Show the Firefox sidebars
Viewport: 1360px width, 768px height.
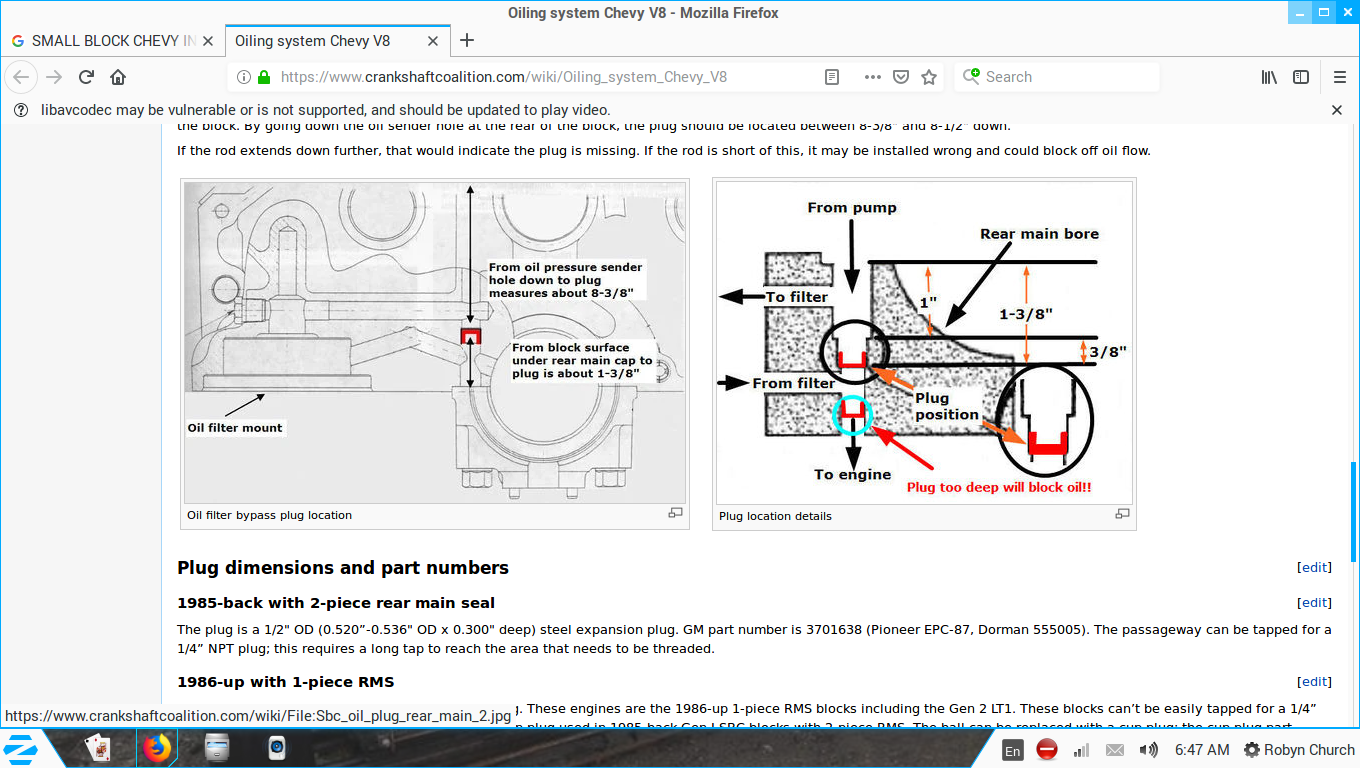click(1301, 77)
